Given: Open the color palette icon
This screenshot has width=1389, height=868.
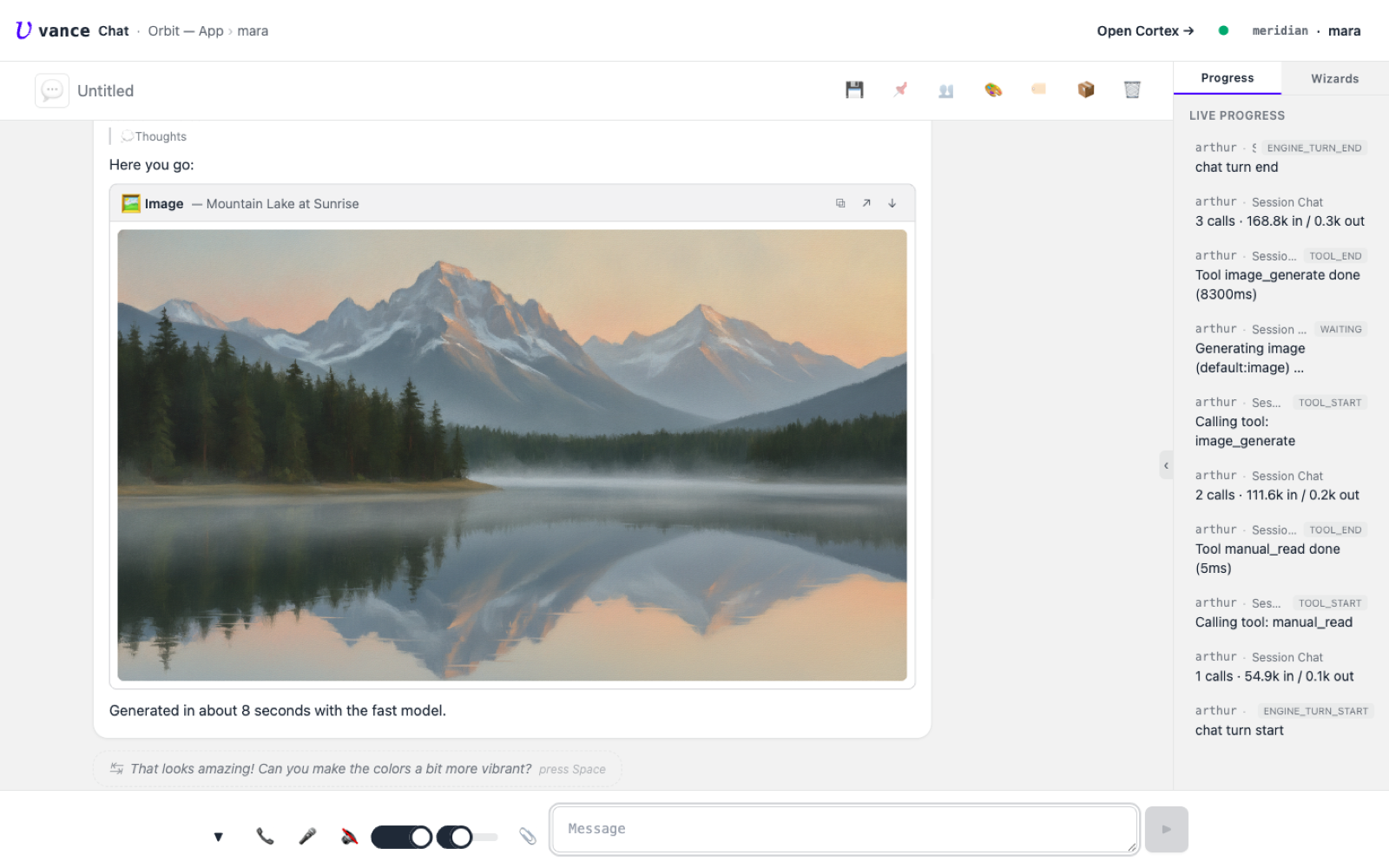Looking at the screenshot, I should pos(993,89).
